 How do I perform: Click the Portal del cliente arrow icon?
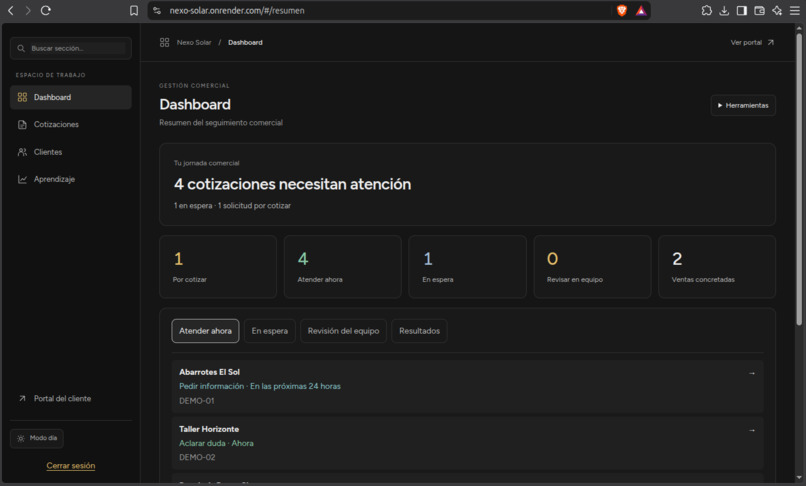[22, 399]
